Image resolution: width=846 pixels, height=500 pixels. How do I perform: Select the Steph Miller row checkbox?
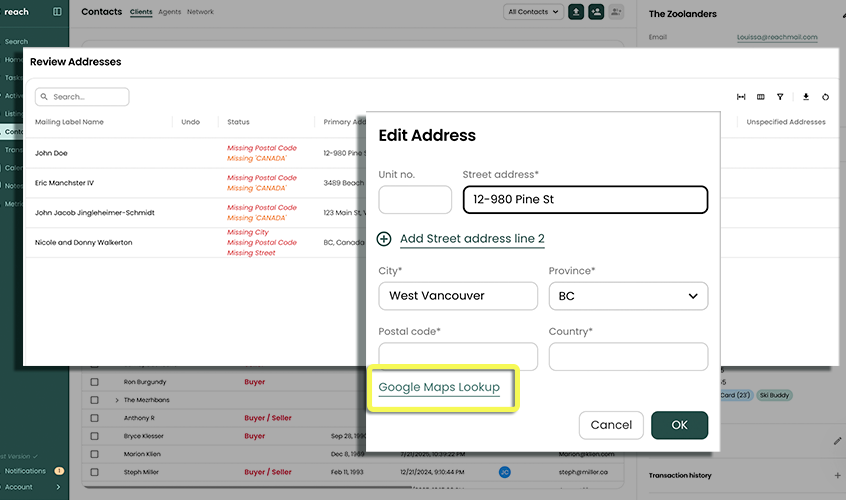coord(95,472)
